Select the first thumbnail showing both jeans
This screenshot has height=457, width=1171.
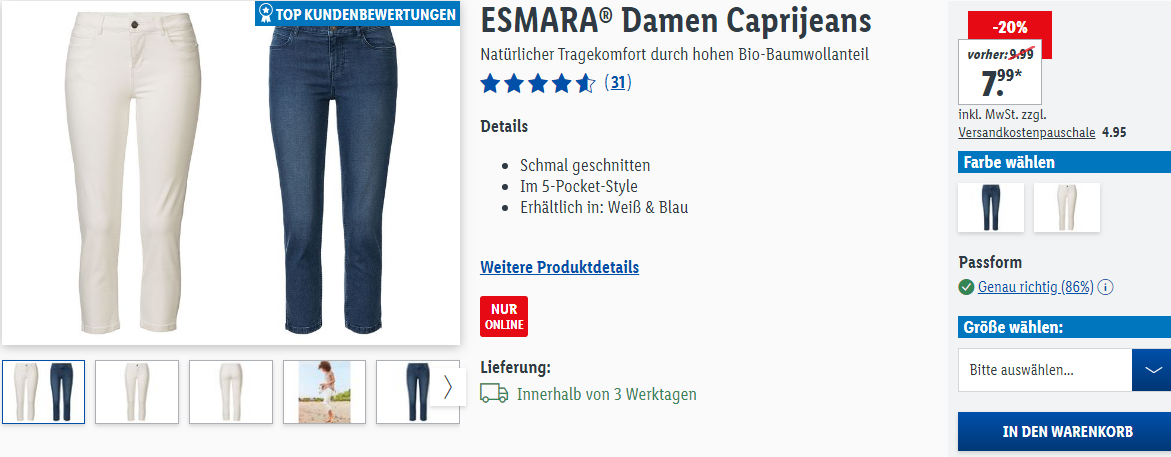coord(43,392)
